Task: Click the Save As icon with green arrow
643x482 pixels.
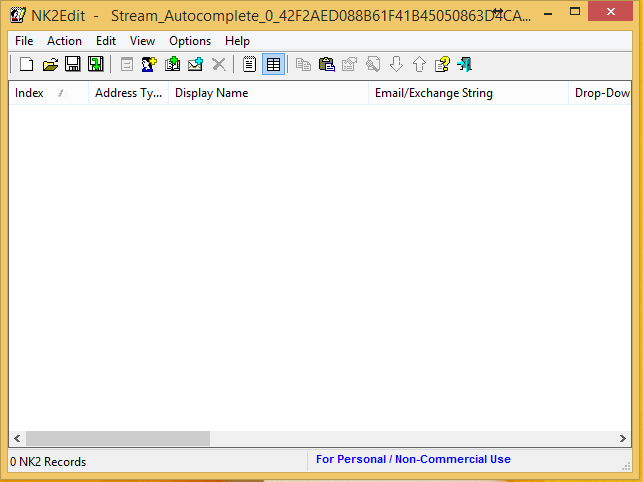Action: 96,64
